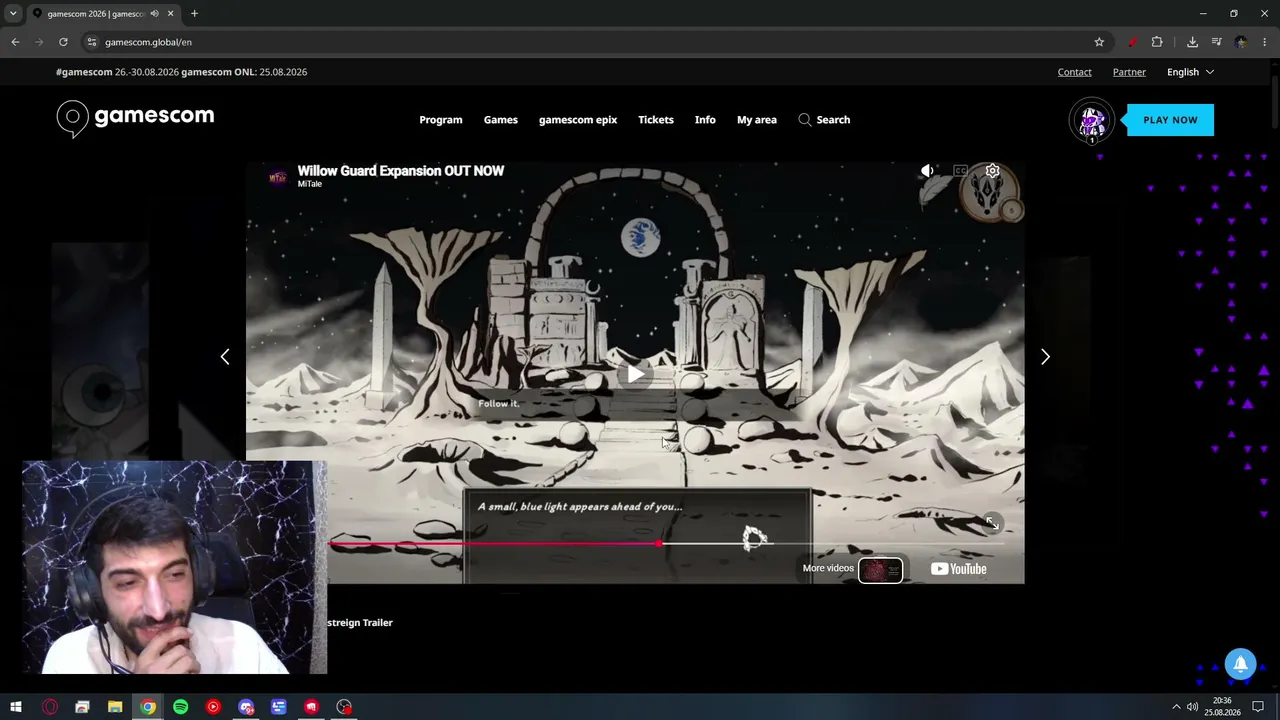Reload the gamescom page

point(63,42)
